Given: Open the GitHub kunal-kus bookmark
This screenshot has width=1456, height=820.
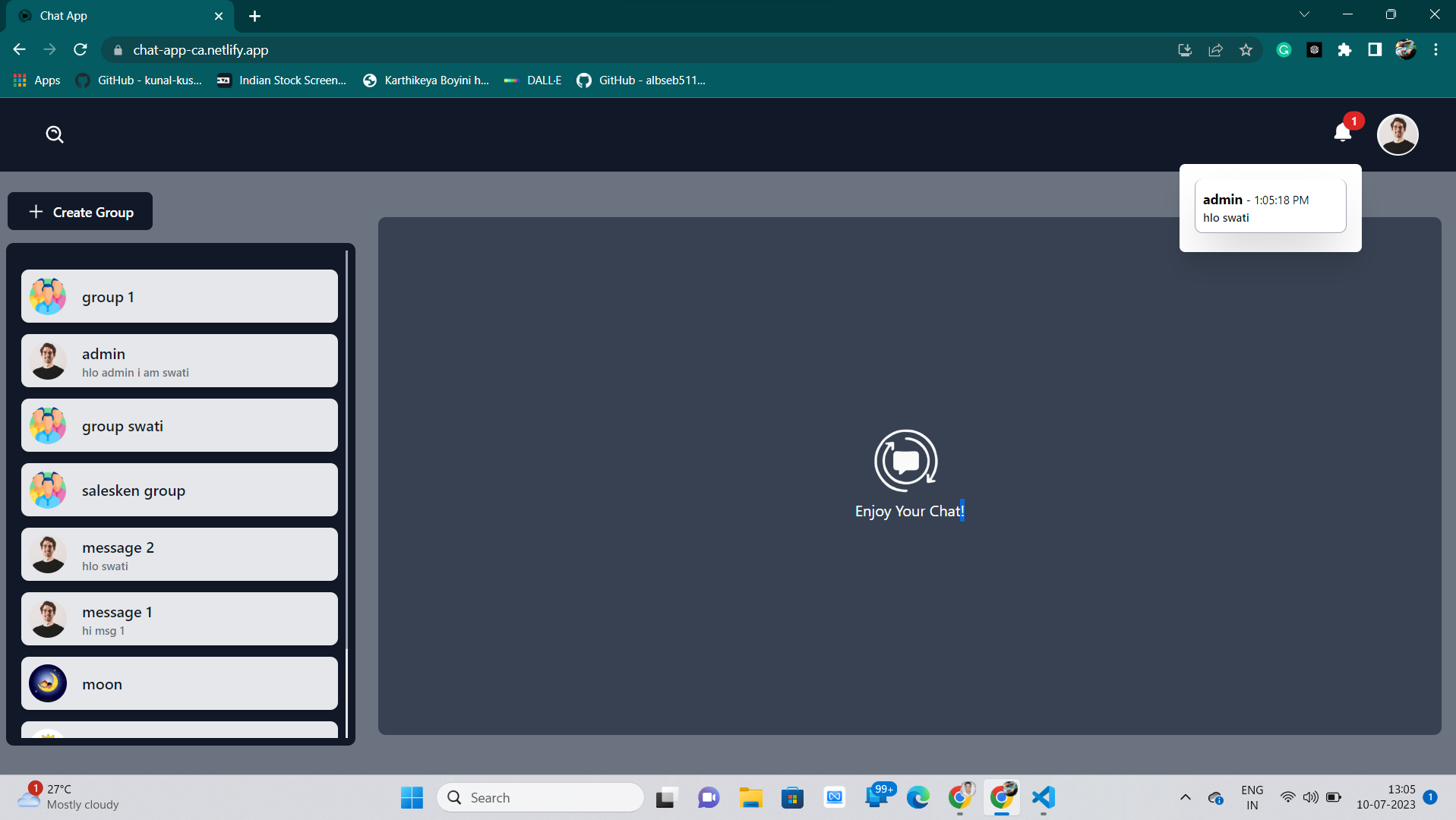Looking at the screenshot, I should point(139,80).
